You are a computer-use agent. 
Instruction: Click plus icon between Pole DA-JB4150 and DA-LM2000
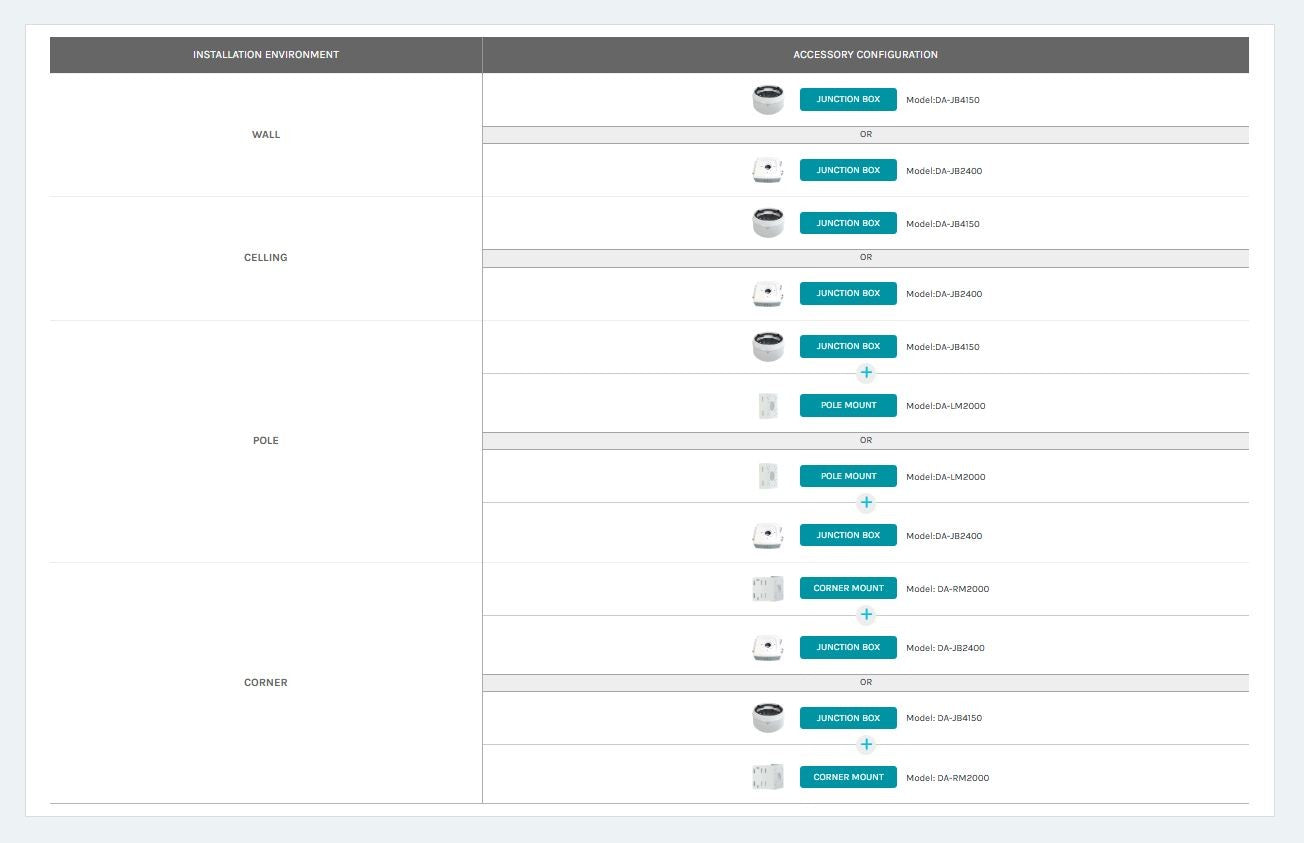tap(866, 373)
